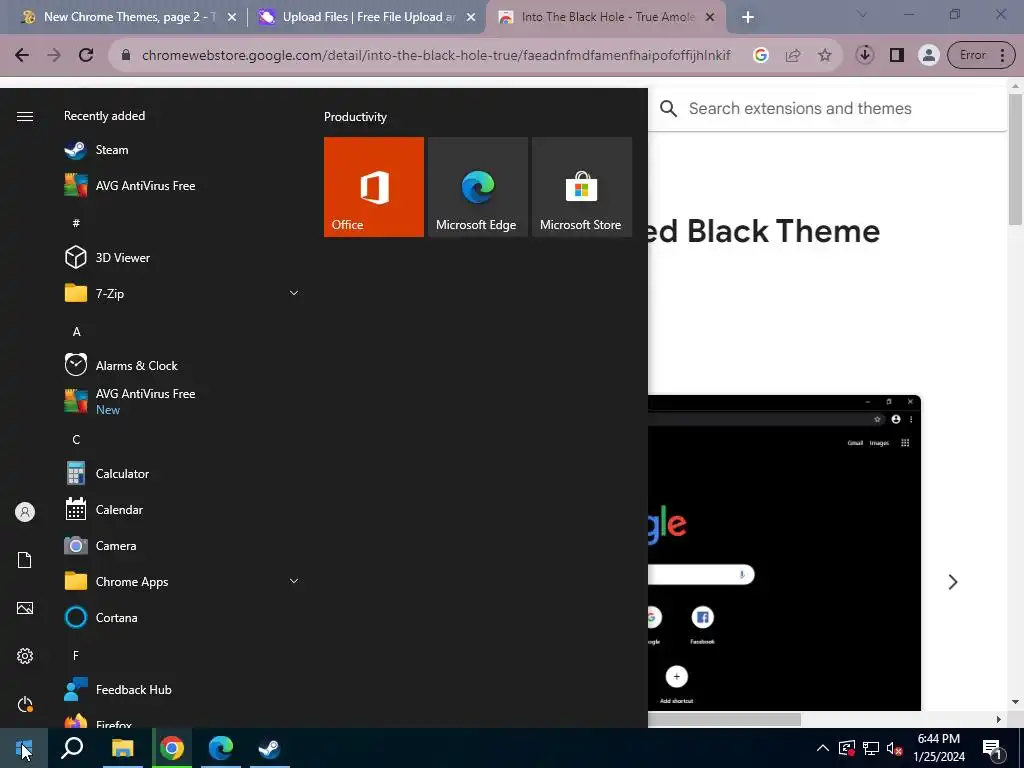Click the Recently added heading
The height and width of the screenshot is (768, 1024).
(x=104, y=116)
